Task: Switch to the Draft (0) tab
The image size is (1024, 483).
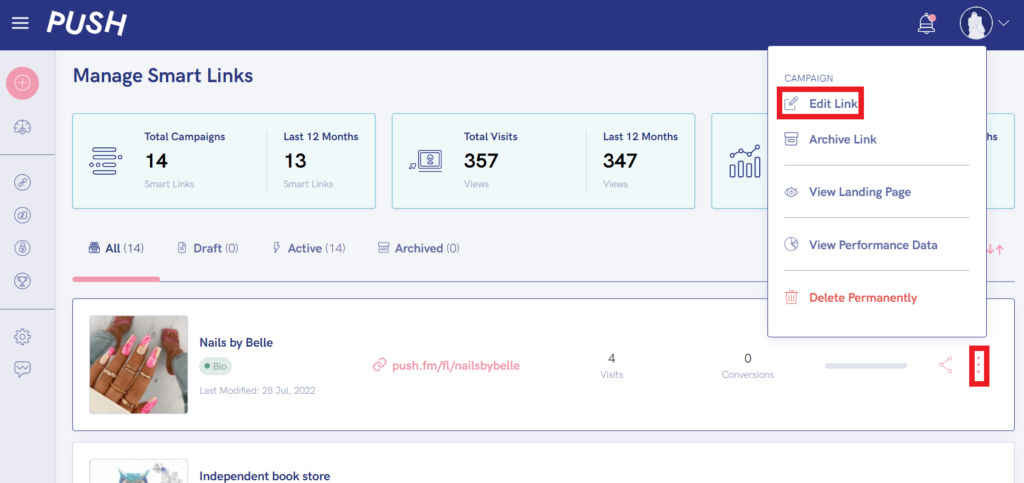Action: click(208, 248)
